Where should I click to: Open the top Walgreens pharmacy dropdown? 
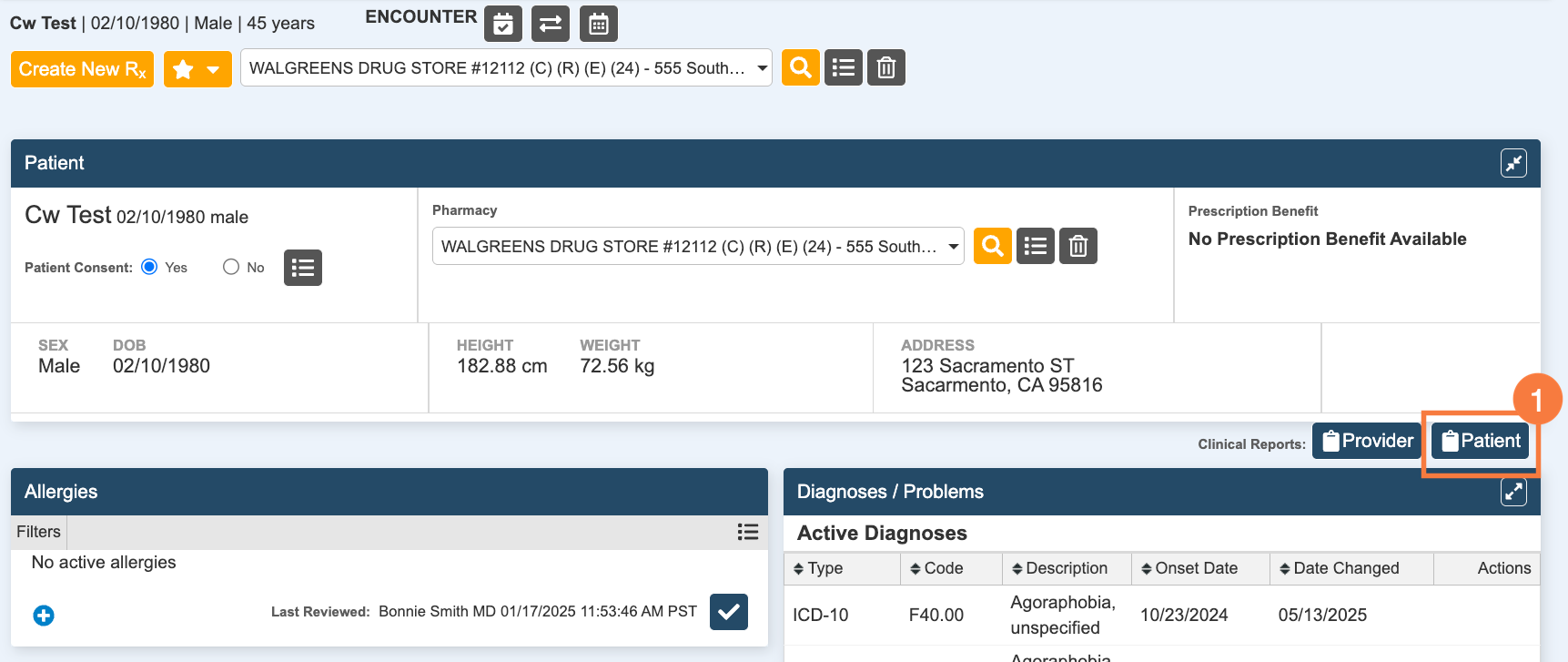[506, 67]
